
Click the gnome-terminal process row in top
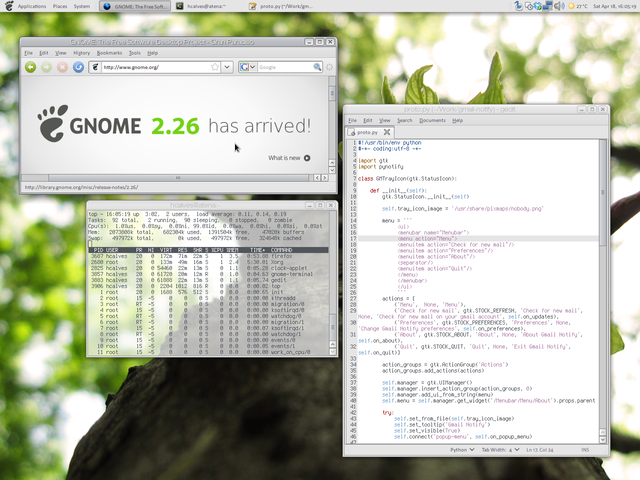click(208, 274)
